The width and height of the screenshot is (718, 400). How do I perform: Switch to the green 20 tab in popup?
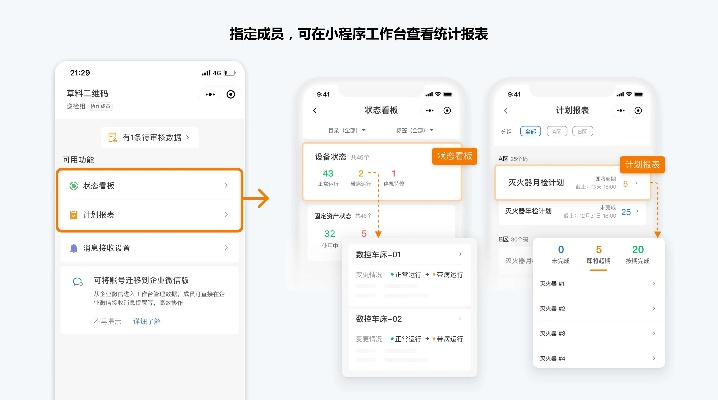click(638, 254)
